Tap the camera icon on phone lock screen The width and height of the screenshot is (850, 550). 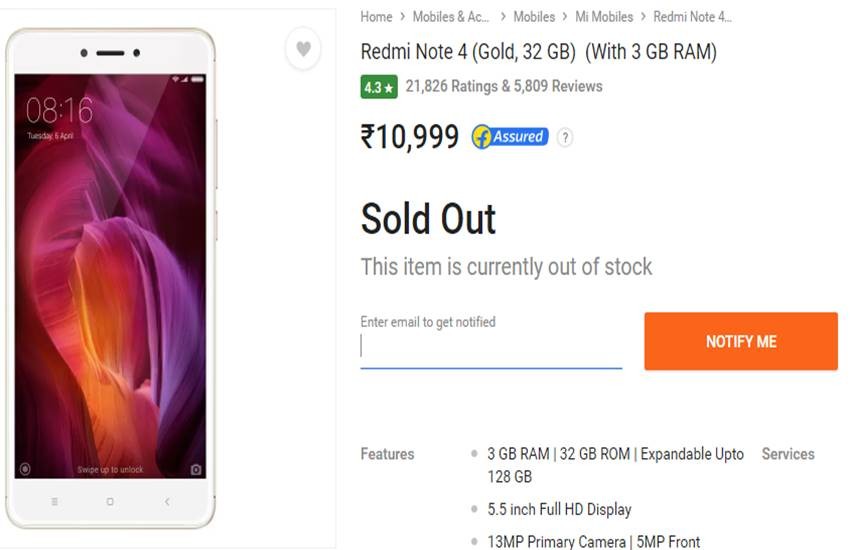click(x=196, y=469)
